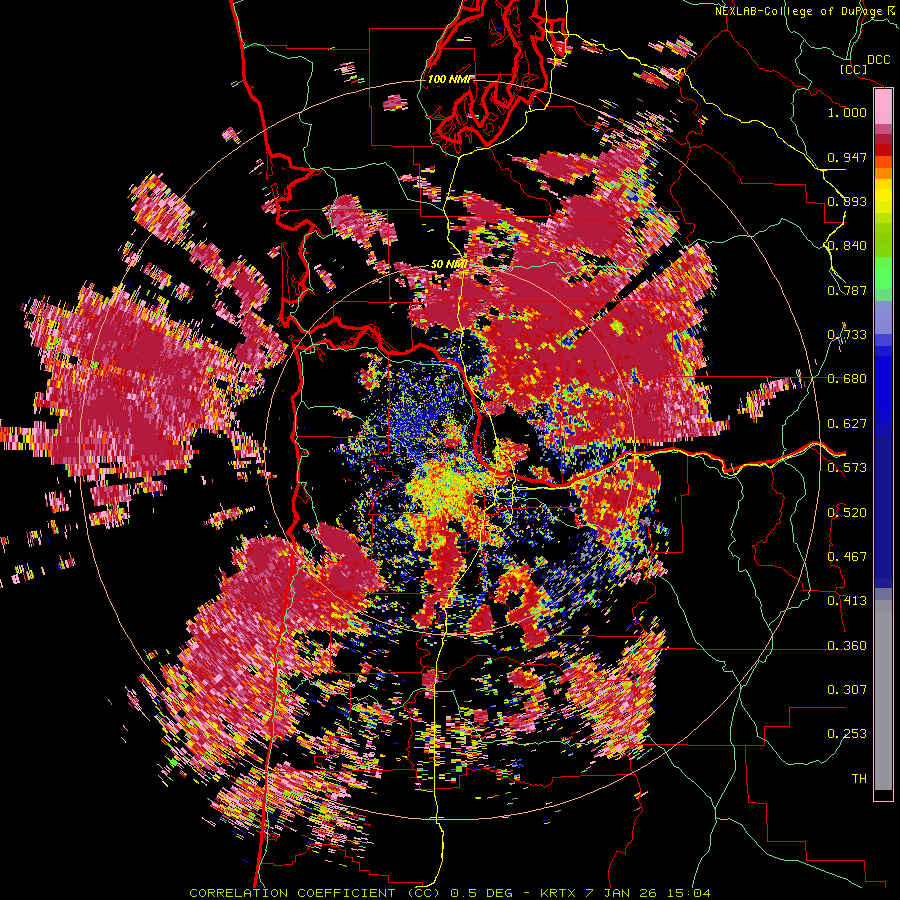Image resolution: width=900 pixels, height=900 pixels.
Task: Click the 0.307 scale value
Action: tap(847, 690)
